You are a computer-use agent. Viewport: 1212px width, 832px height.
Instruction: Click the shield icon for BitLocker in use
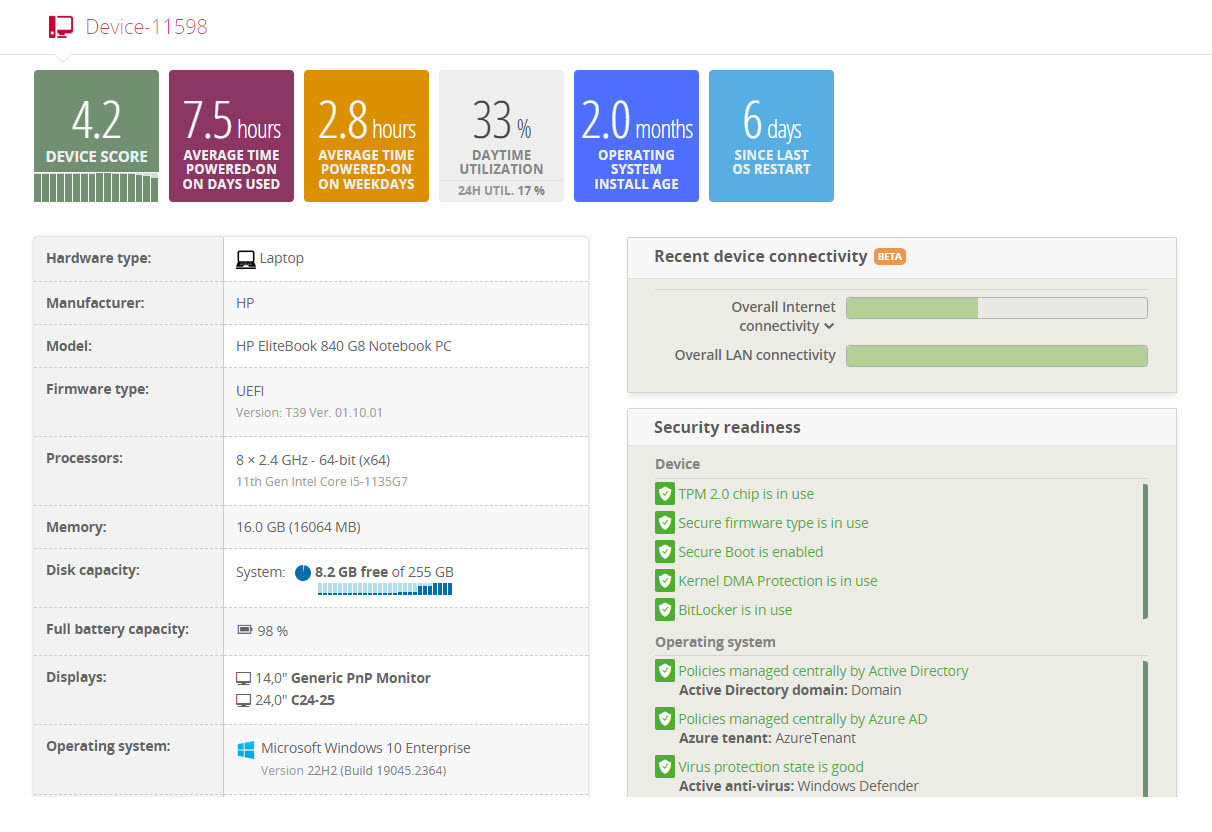(664, 610)
